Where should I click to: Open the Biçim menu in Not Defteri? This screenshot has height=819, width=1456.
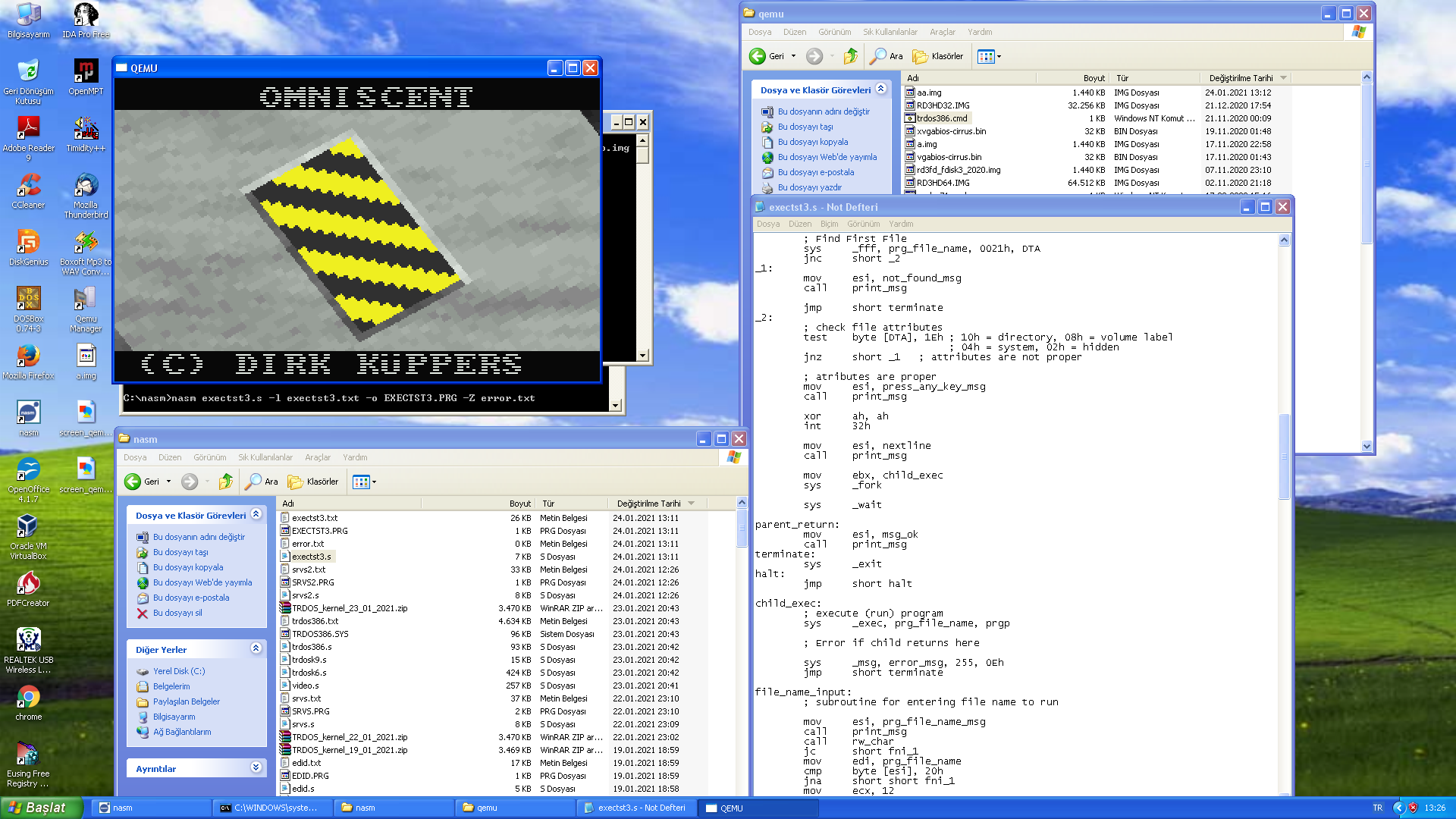click(830, 224)
